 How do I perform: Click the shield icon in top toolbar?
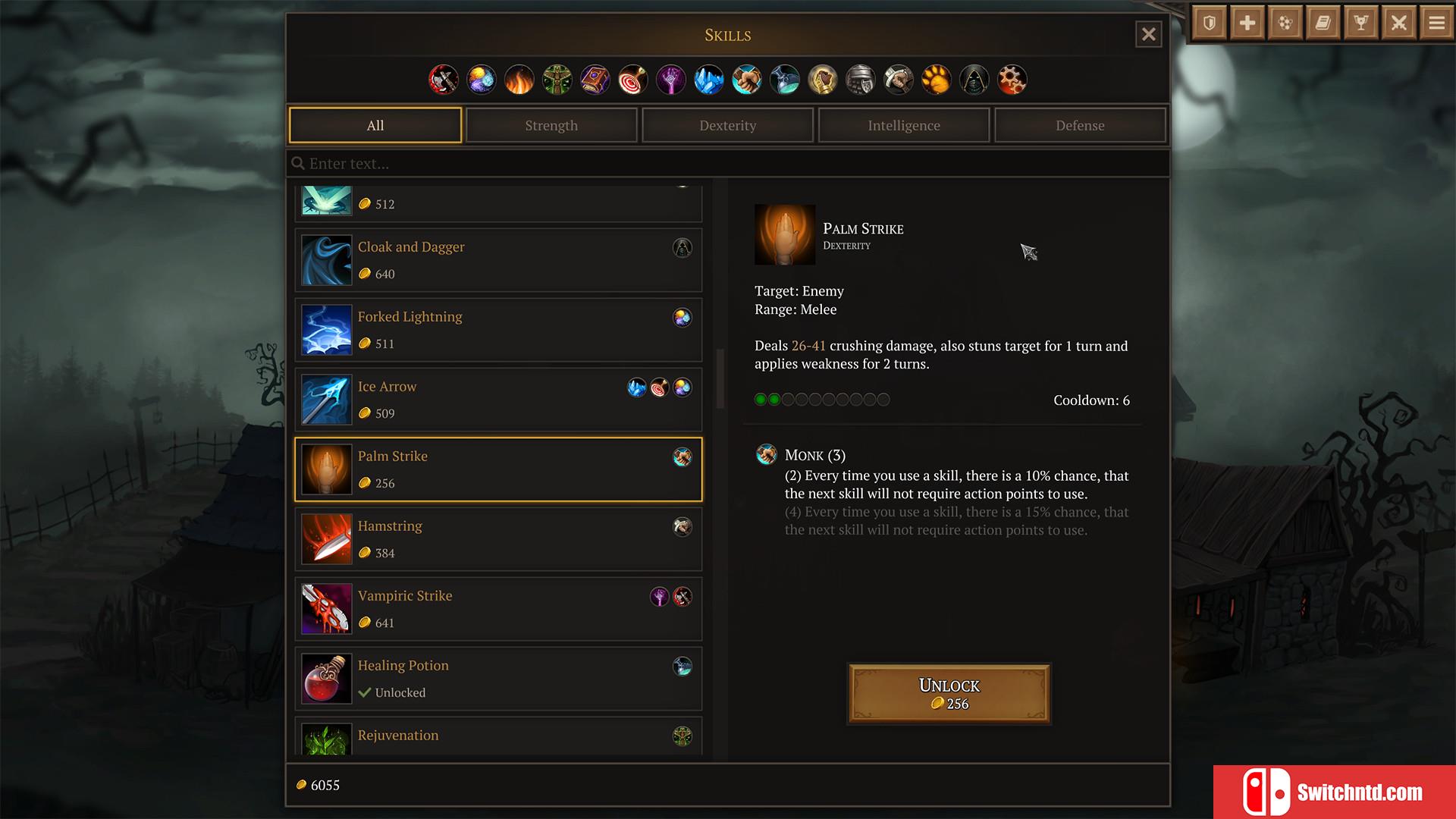tap(1210, 23)
